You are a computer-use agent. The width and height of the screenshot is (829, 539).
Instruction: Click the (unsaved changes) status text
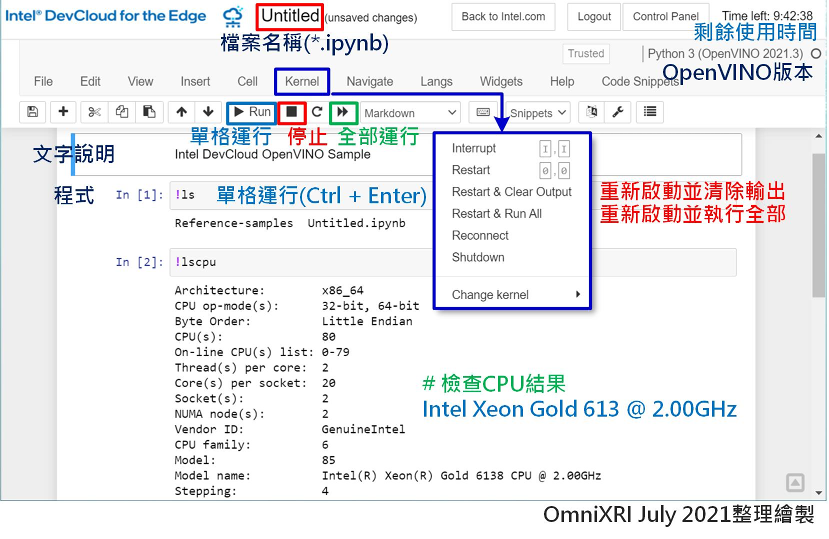371,18
